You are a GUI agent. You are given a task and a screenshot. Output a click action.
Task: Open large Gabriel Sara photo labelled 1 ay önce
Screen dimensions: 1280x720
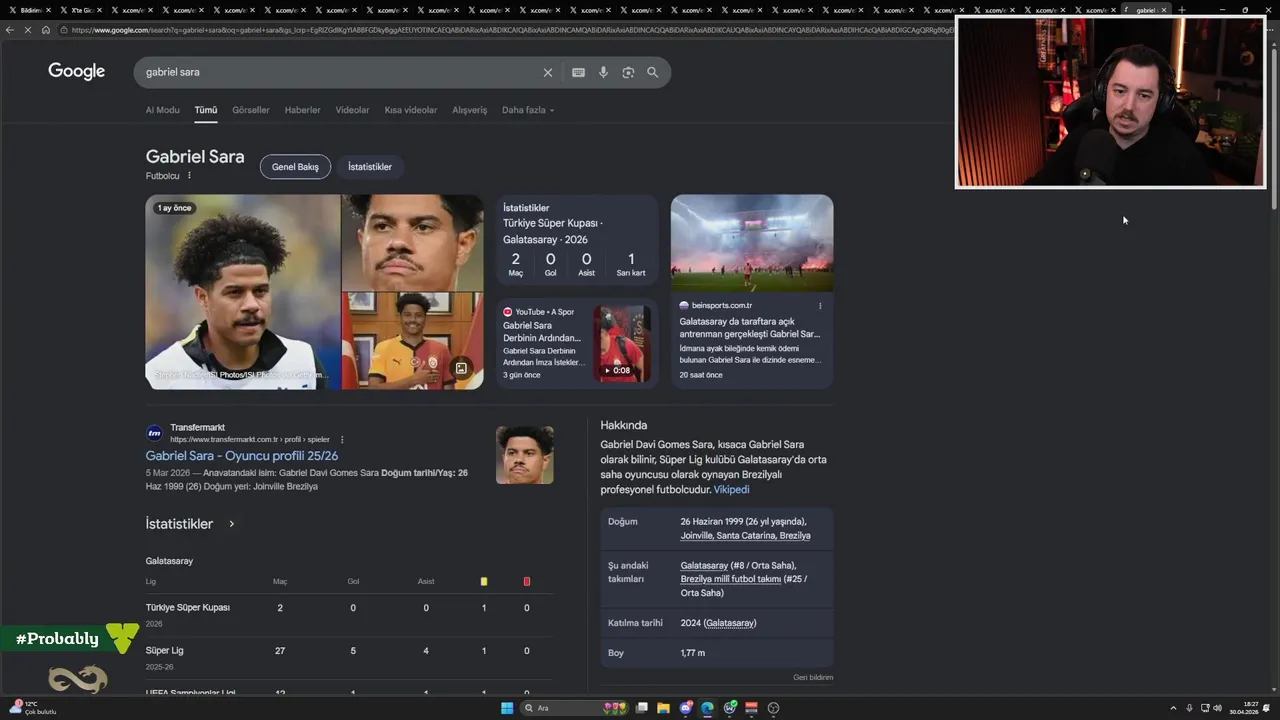click(243, 291)
